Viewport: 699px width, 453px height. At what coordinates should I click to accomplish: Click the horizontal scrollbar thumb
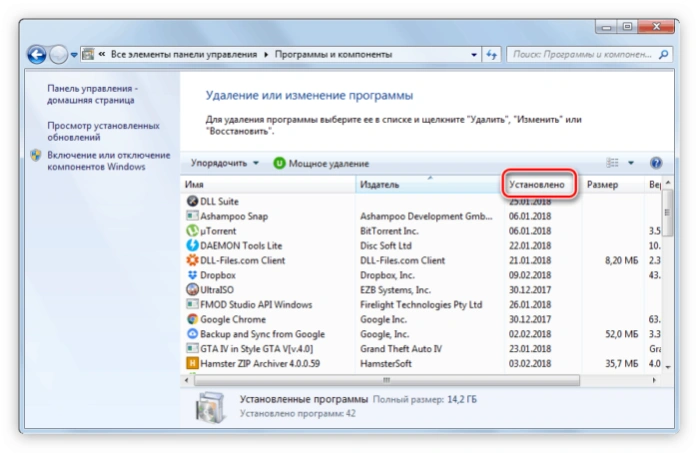(x=387, y=380)
